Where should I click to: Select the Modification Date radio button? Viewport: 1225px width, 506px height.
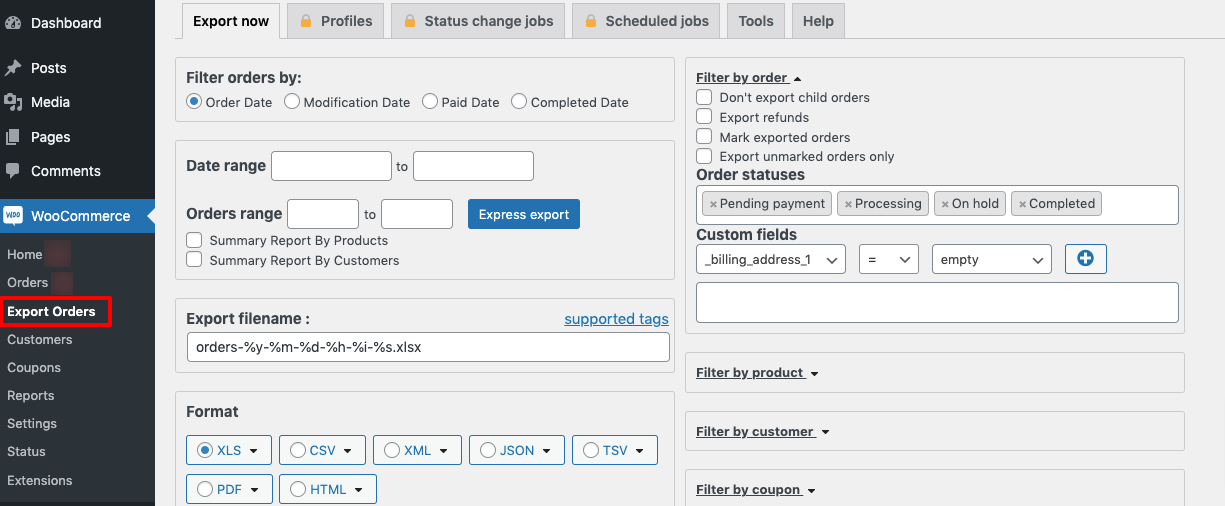tap(292, 102)
